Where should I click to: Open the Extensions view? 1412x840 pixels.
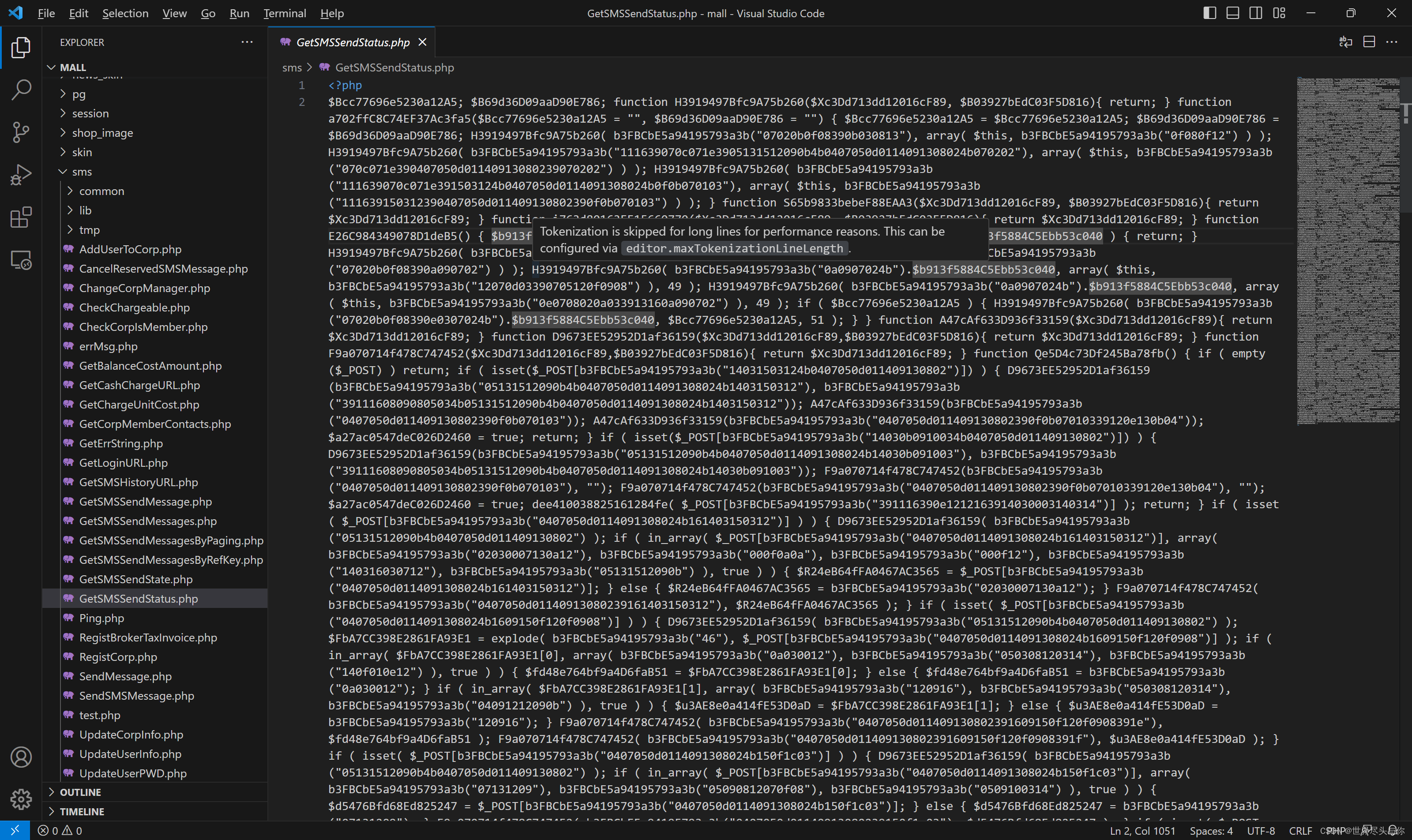click(21, 217)
